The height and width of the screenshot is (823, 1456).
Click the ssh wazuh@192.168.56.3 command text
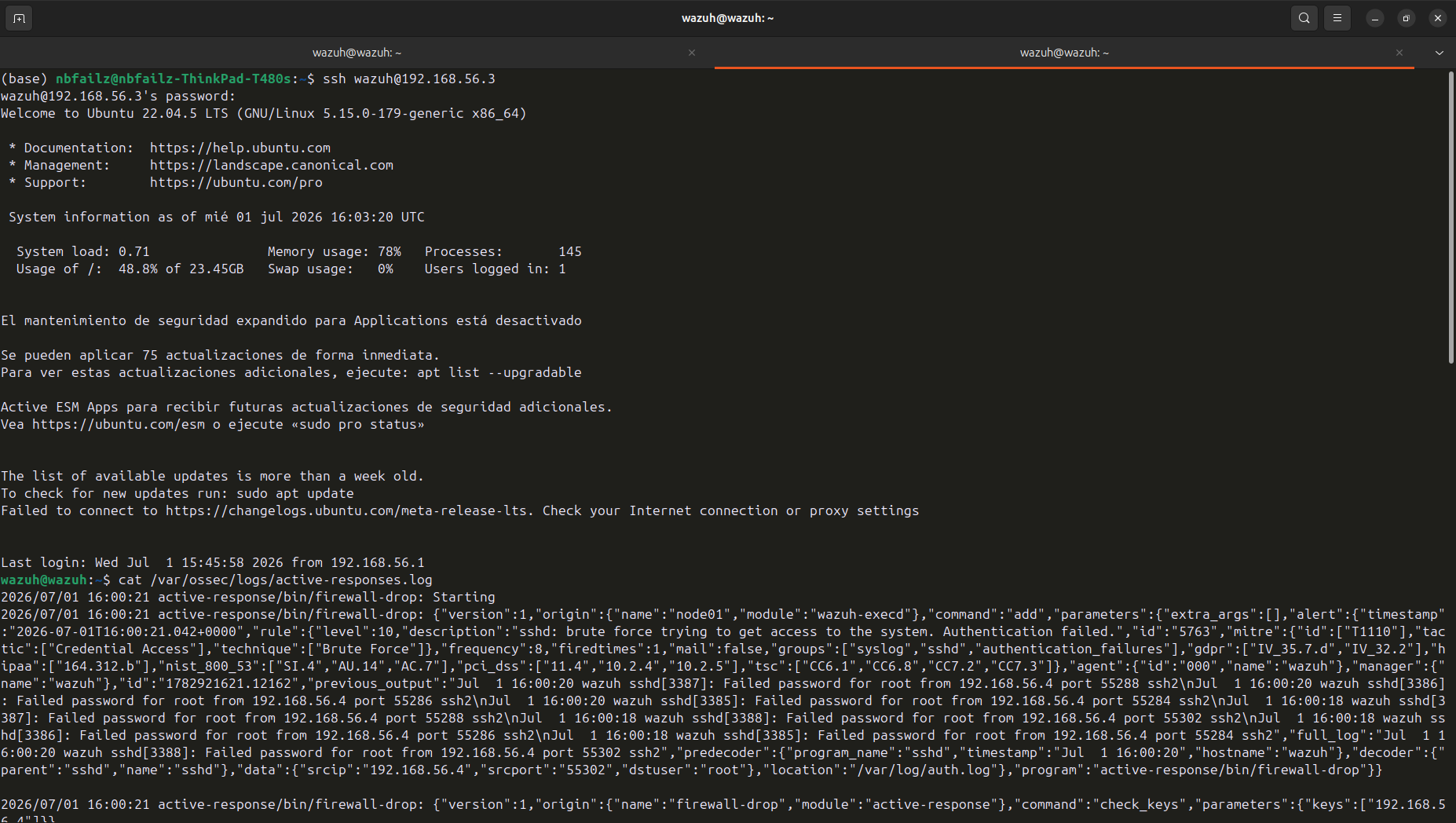point(408,79)
